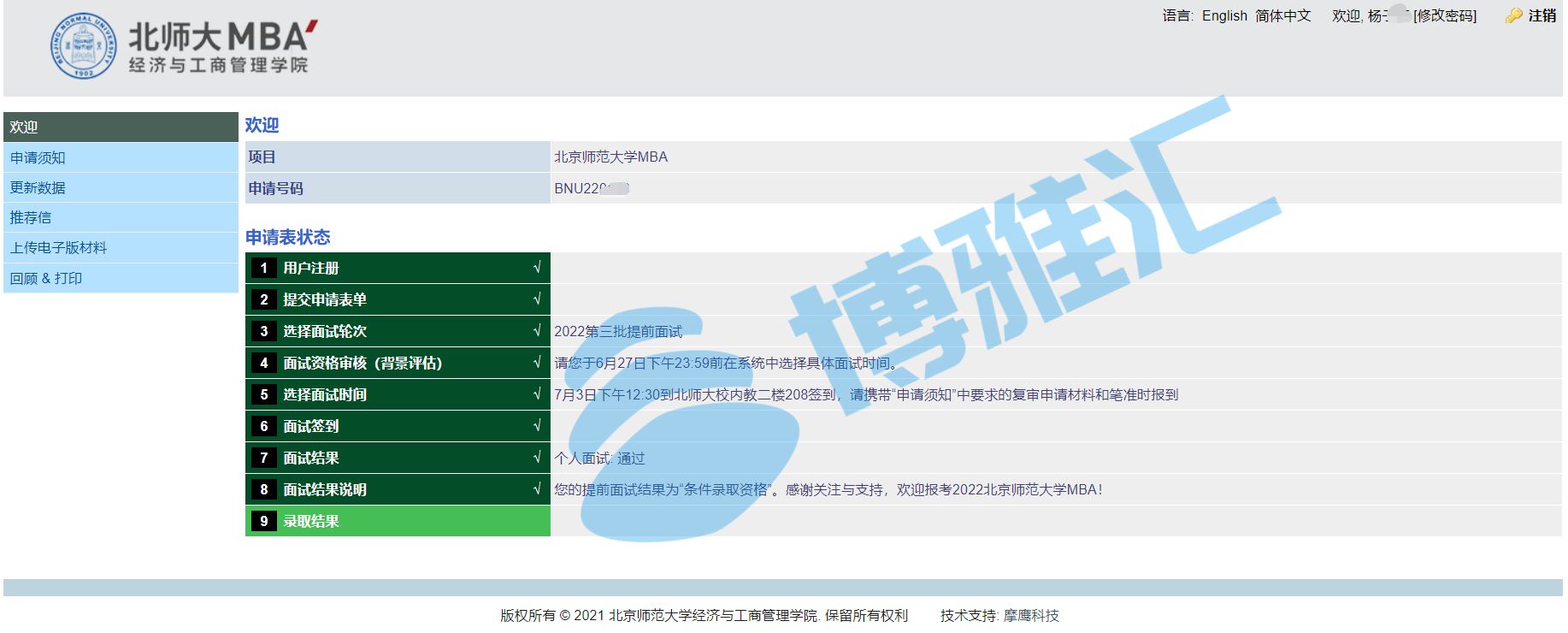This screenshot has height=633, width=1568.
Task: Click the checkmark on 提交申请表单 row
Action: (x=537, y=299)
